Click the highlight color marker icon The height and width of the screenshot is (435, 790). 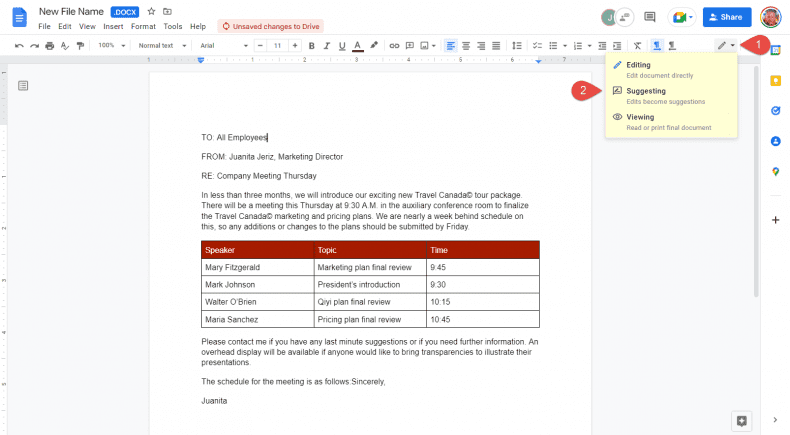(374, 45)
